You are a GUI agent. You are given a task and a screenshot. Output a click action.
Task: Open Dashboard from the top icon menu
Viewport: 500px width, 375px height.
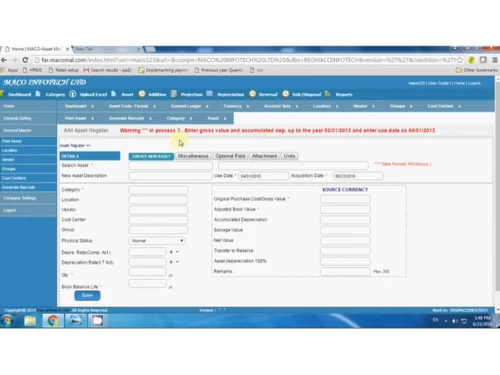19,94
